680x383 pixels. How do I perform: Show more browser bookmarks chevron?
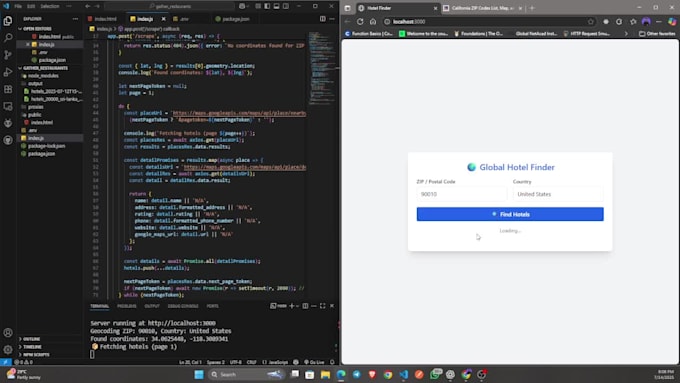(625, 33)
